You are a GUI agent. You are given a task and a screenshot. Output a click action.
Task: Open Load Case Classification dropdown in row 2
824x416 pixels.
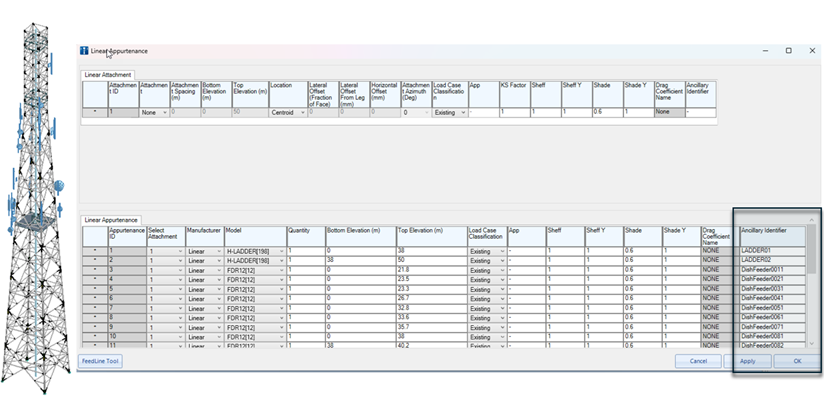tap(502, 260)
